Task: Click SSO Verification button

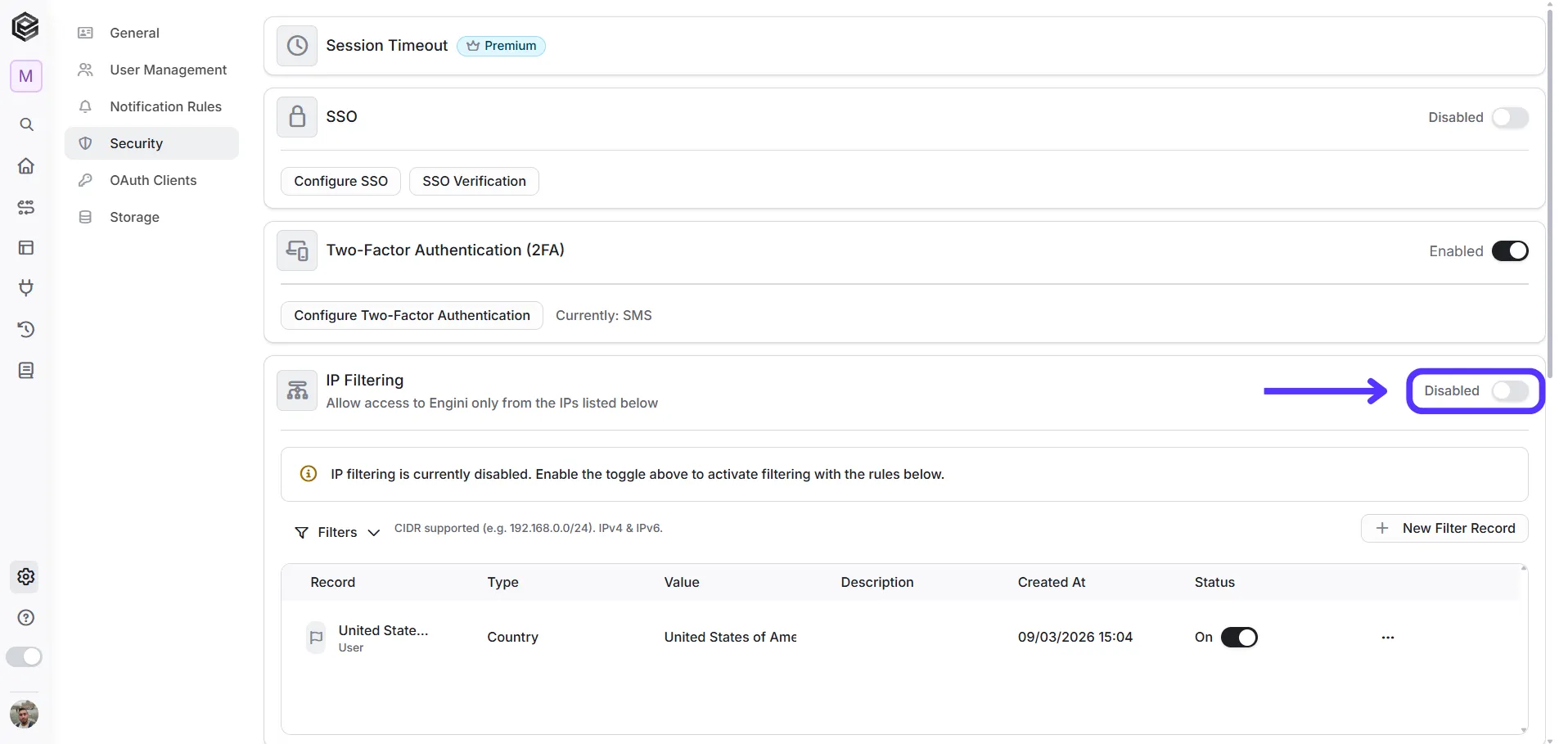Action: coord(474,181)
